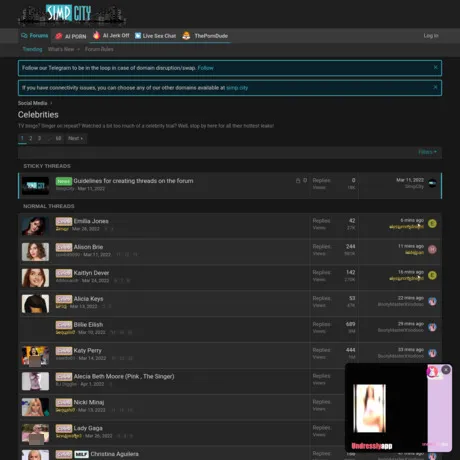Click the News prefix label

click(64, 181)
